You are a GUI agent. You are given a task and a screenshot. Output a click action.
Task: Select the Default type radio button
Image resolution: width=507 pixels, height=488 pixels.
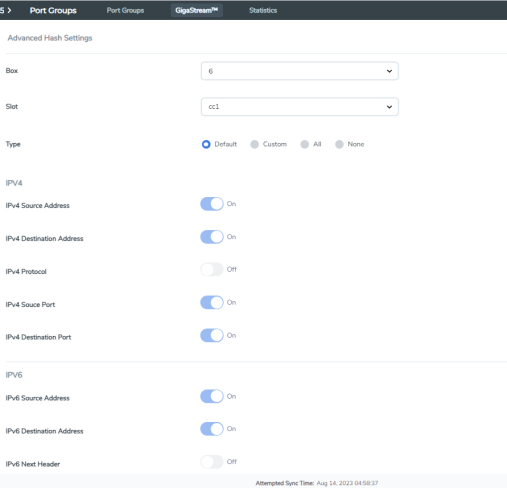coord(206,144)
